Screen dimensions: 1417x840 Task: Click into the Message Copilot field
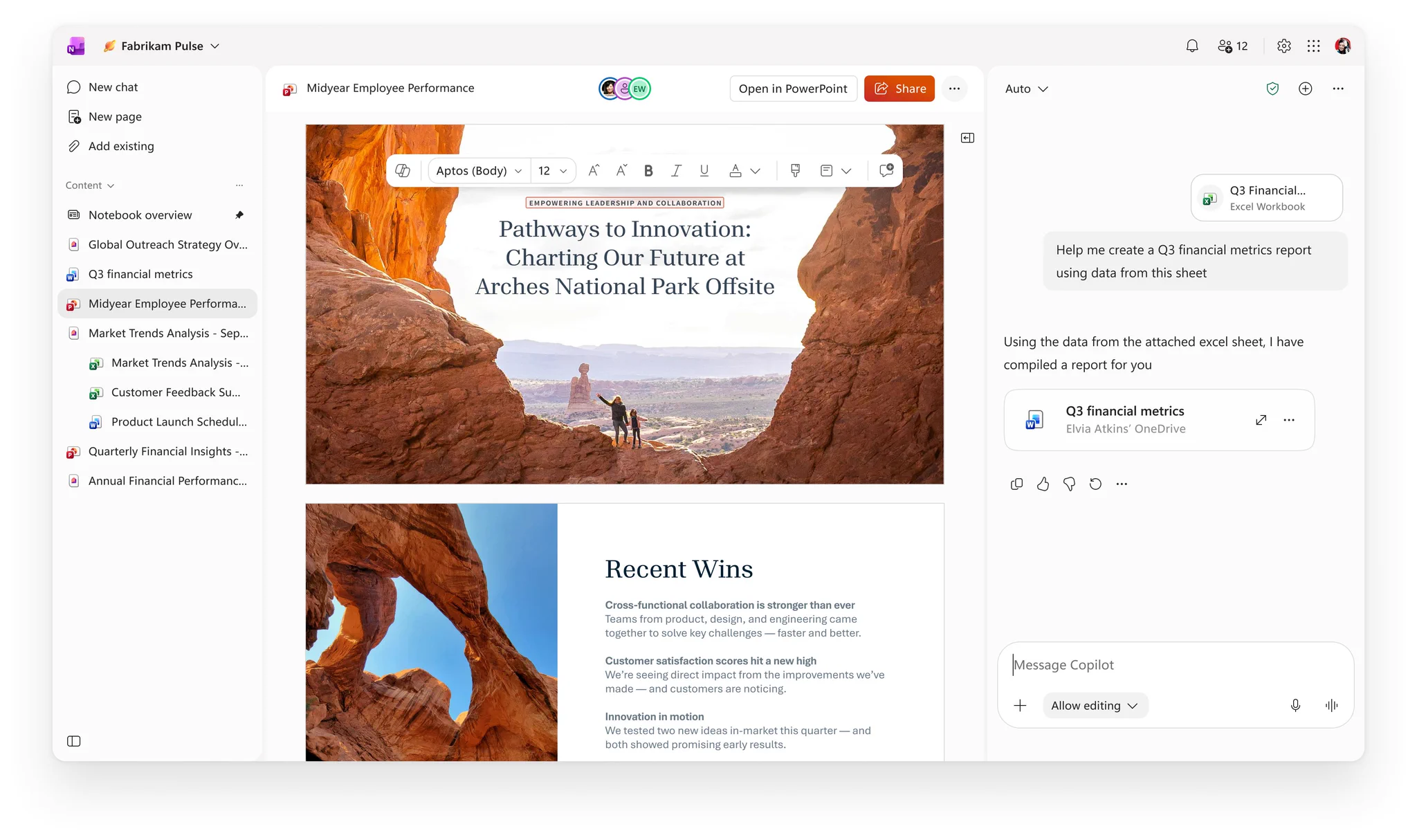point(1175,665)
